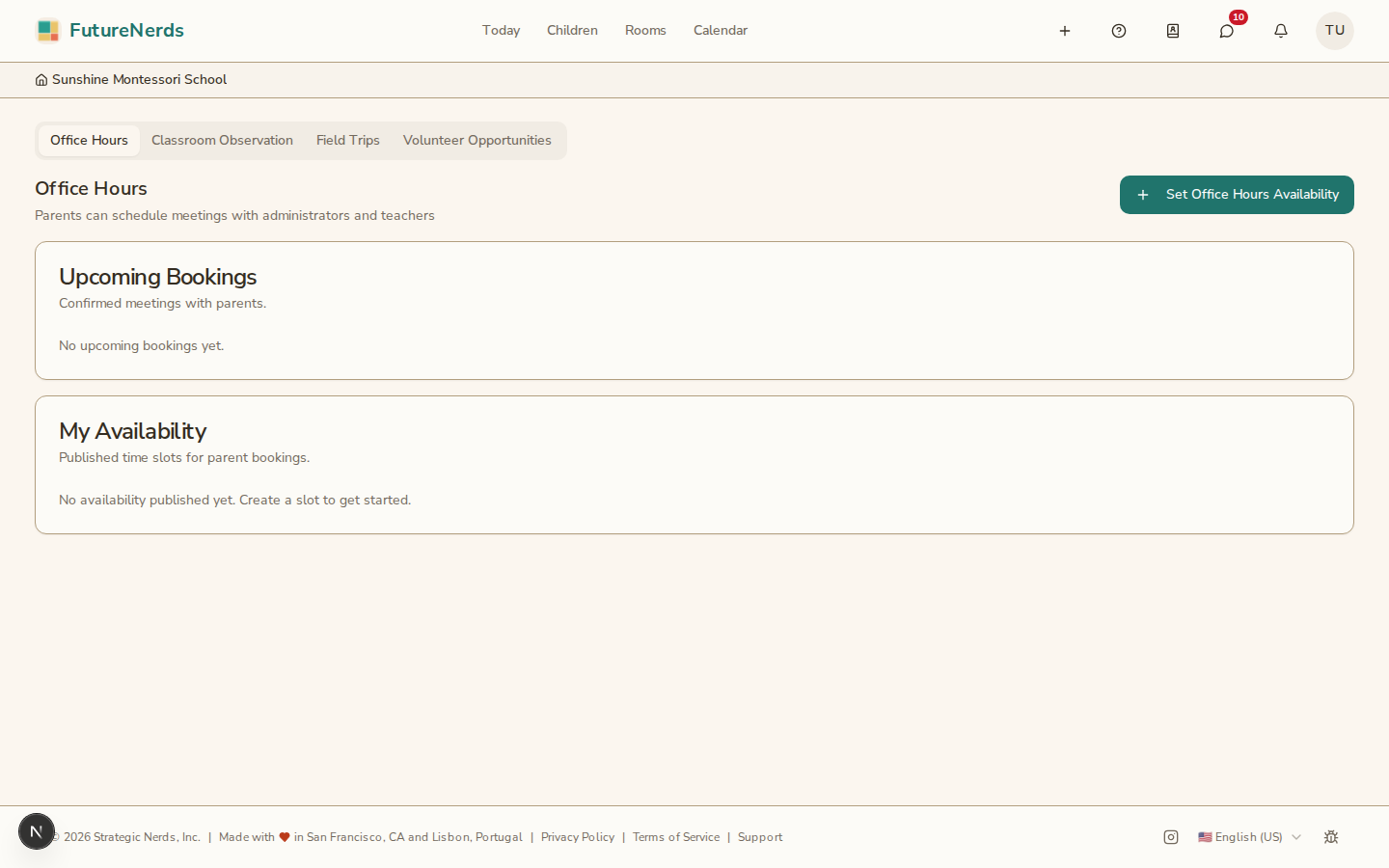Click 'Confirmed meetings with parents.' text
The width and height of the screenshot is (1389, 868).
click(162, 304)
